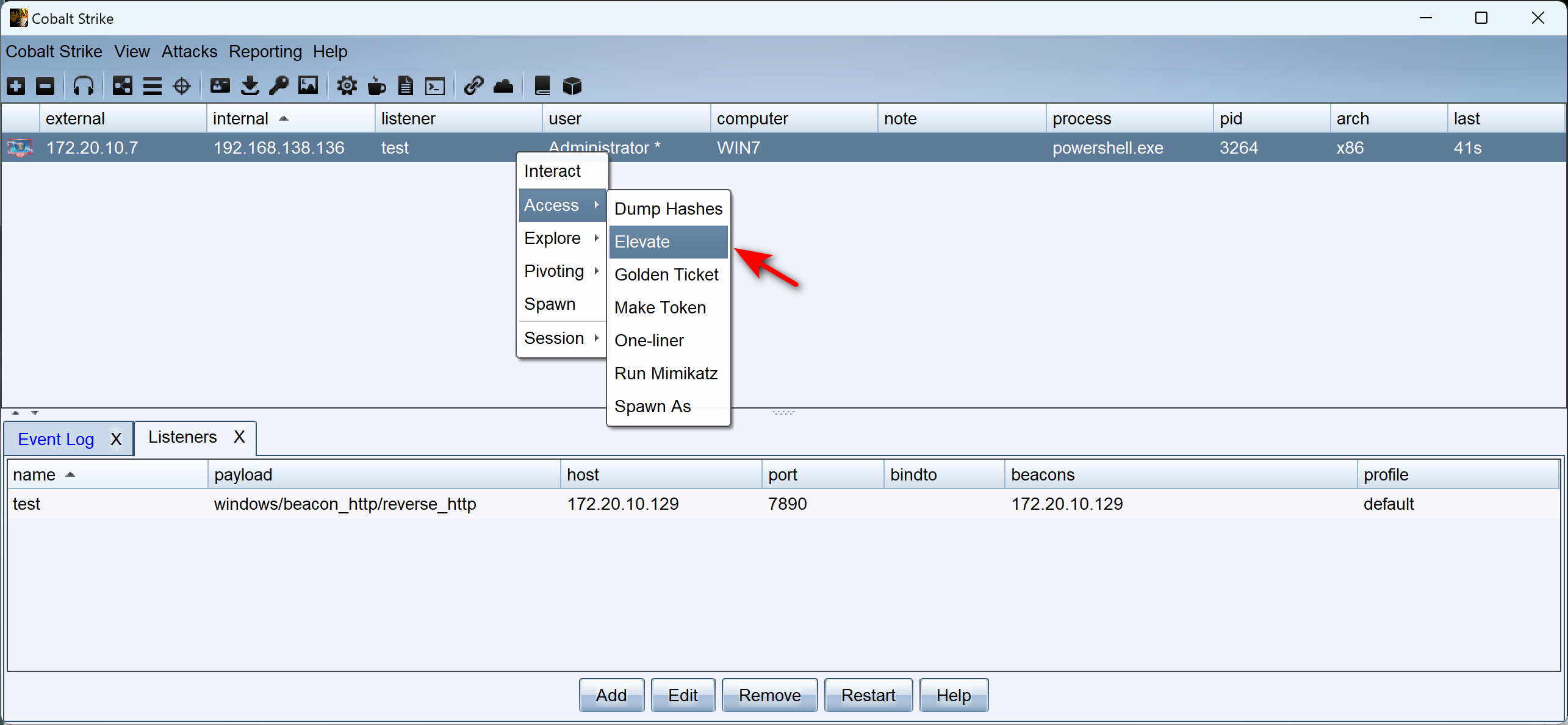Click the headphones listeners icon
The image size is (1568, 725).
pyautogui.click(x=83, y=86)
